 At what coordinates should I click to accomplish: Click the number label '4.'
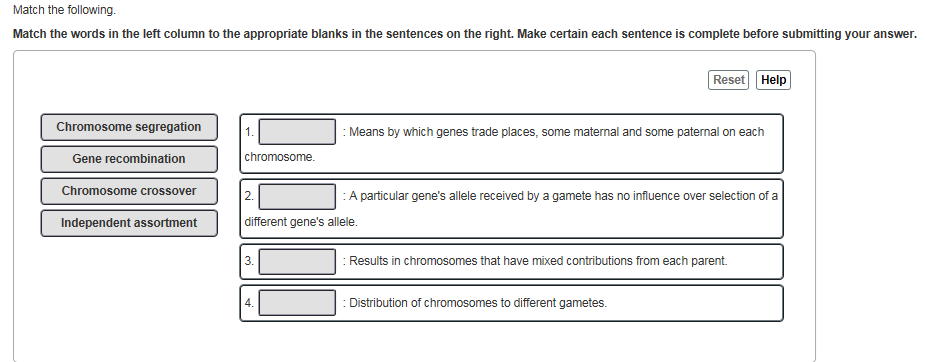[250, 303]
